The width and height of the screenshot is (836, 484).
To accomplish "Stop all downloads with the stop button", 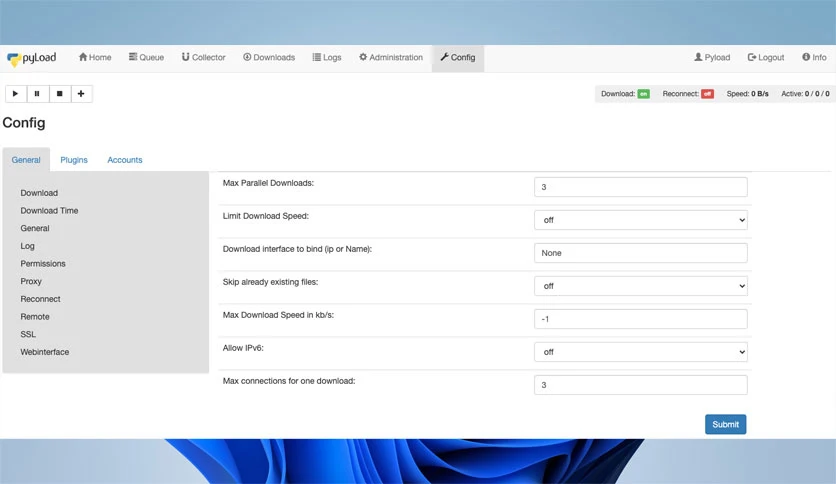I will click(x=60, y=94).
